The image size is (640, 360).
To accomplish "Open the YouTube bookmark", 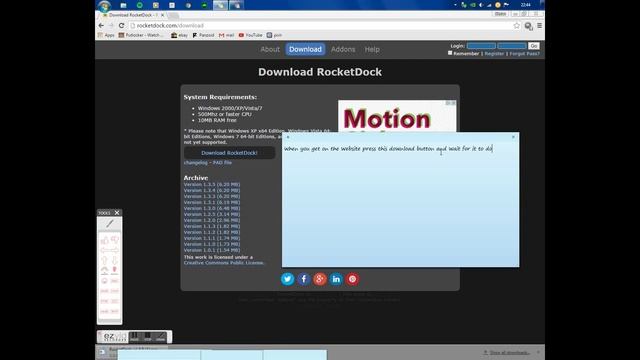I will tap(251, 35).
